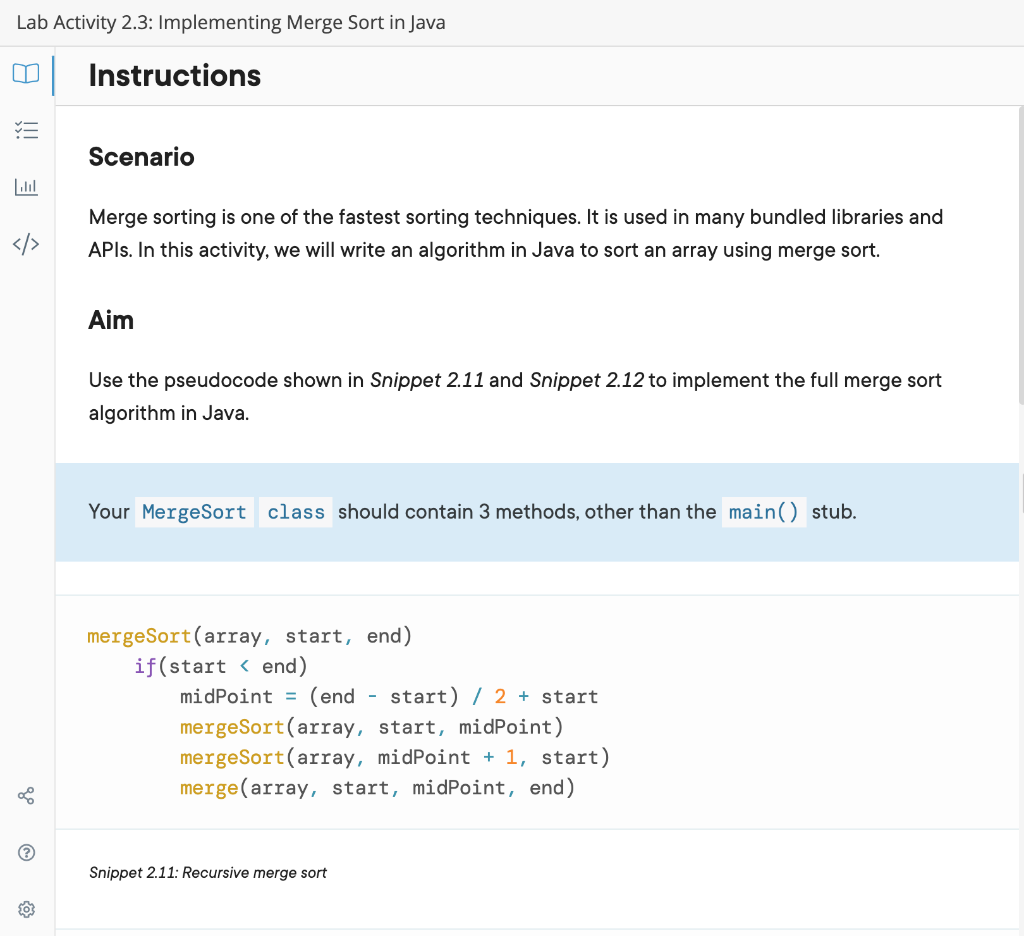The height and width of the screenshot is (936, 1024).
Task: Click the Recursive merge sort snippet caption
Action: (208, 873)
